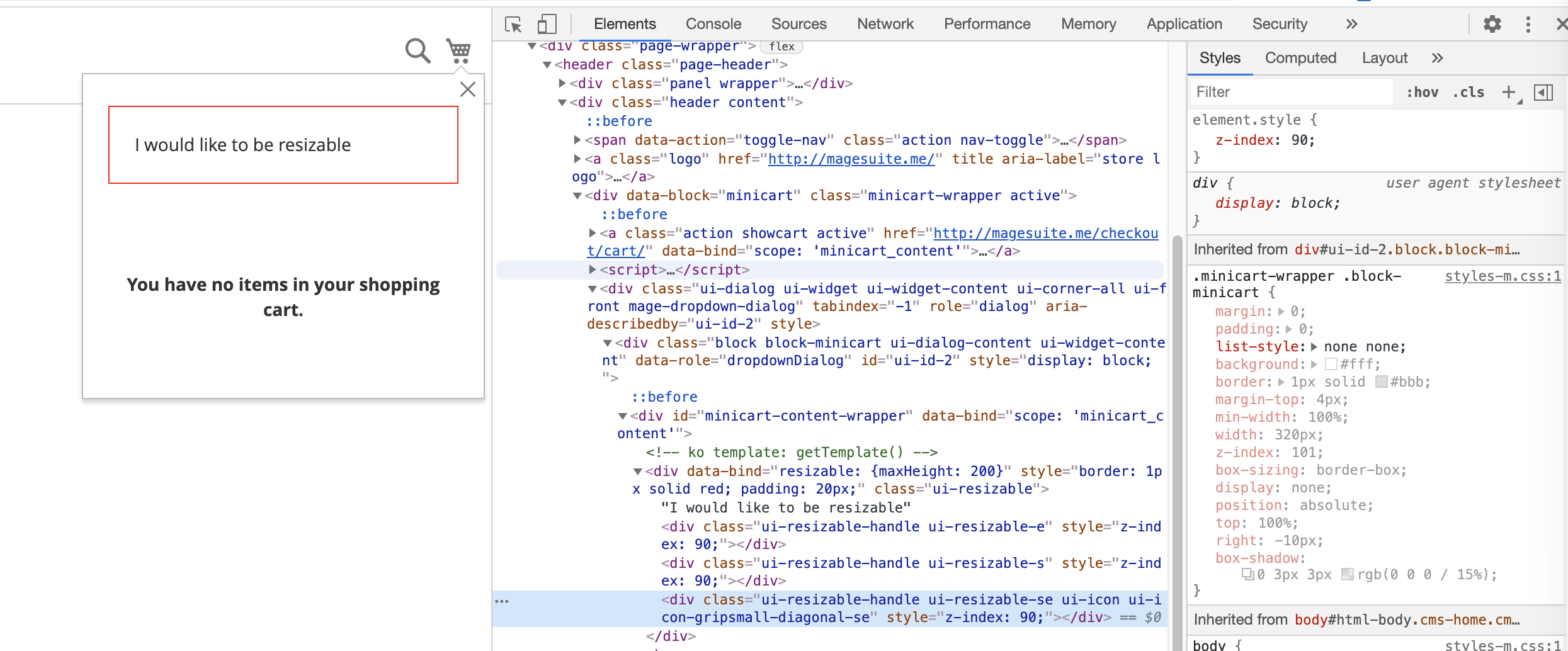Expand the margin property disclosure triangle
This screenshot has height=651, width=1568.
click(x=1282, y=311)
